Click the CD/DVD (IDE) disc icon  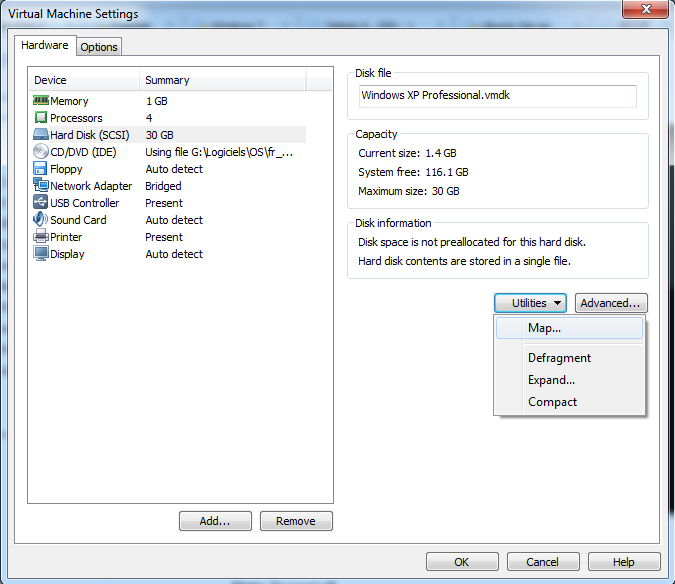41,151
